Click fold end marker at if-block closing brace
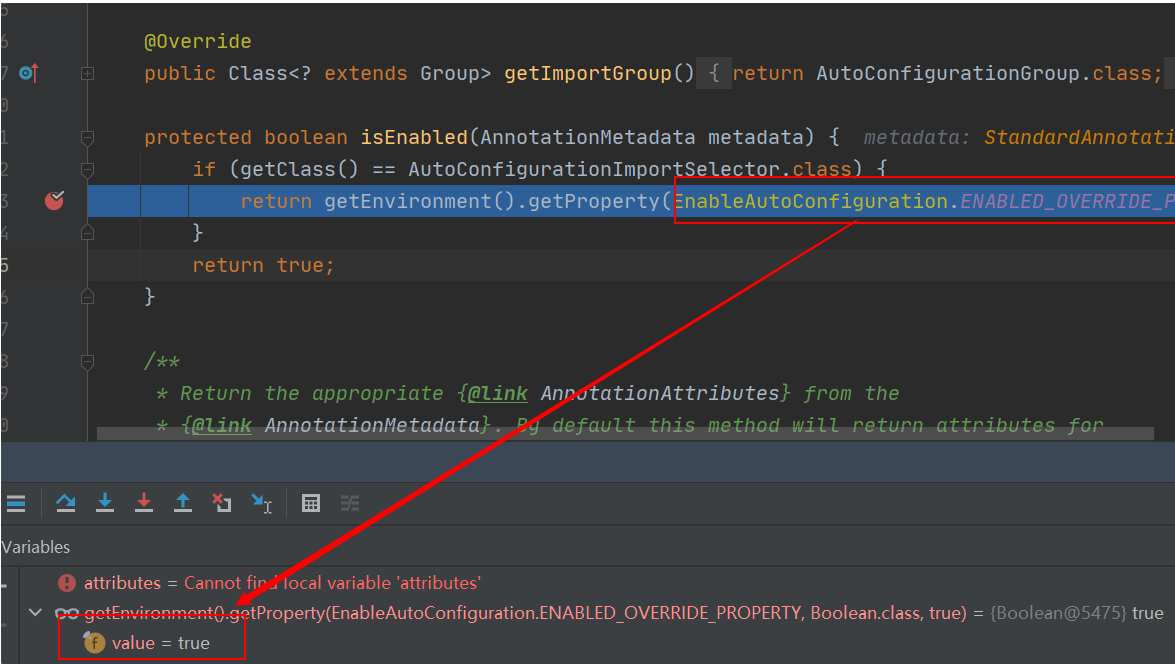This screenshot has height=664, width=1175. tap(87, 233)
